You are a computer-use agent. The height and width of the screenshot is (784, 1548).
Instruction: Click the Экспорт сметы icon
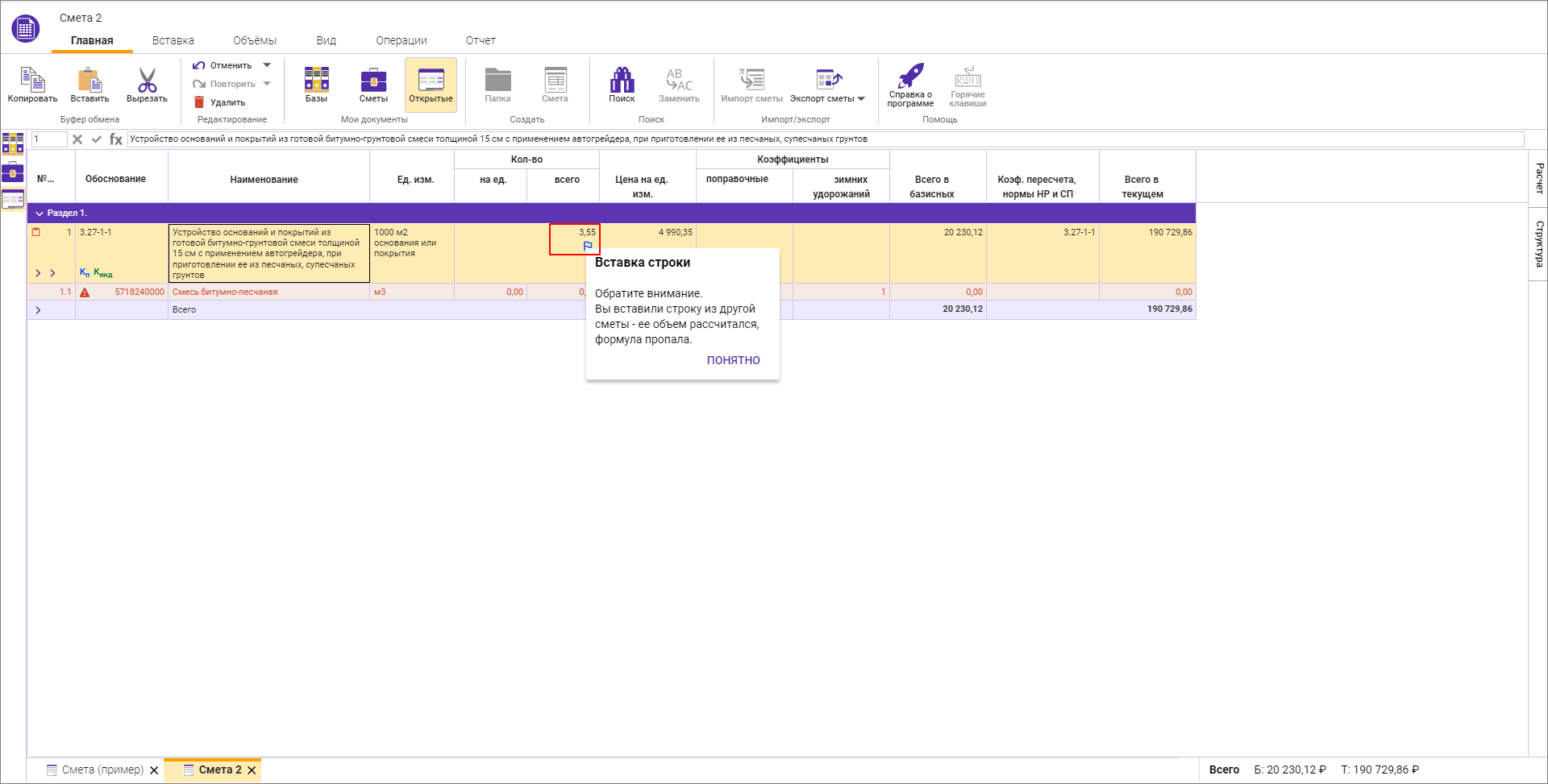[828, 80]
